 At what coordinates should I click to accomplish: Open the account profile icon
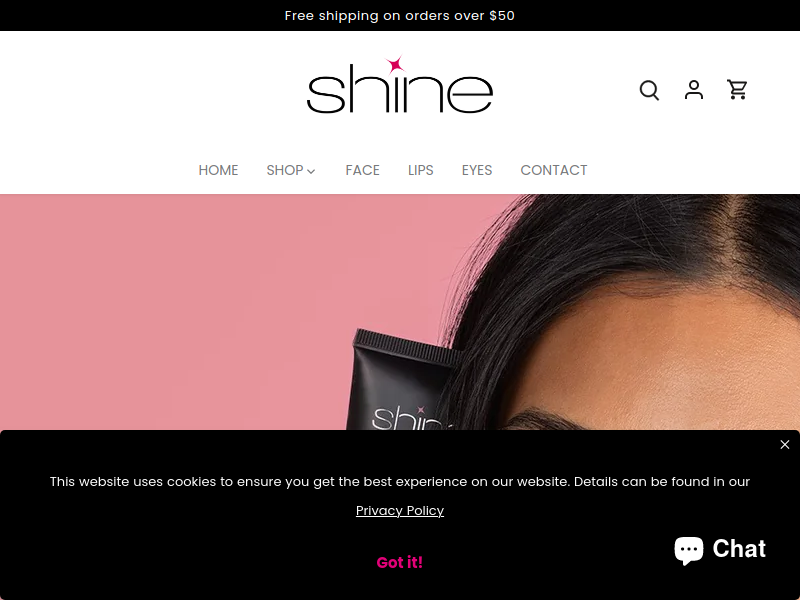pyautogui.click(x=693, y=90)
